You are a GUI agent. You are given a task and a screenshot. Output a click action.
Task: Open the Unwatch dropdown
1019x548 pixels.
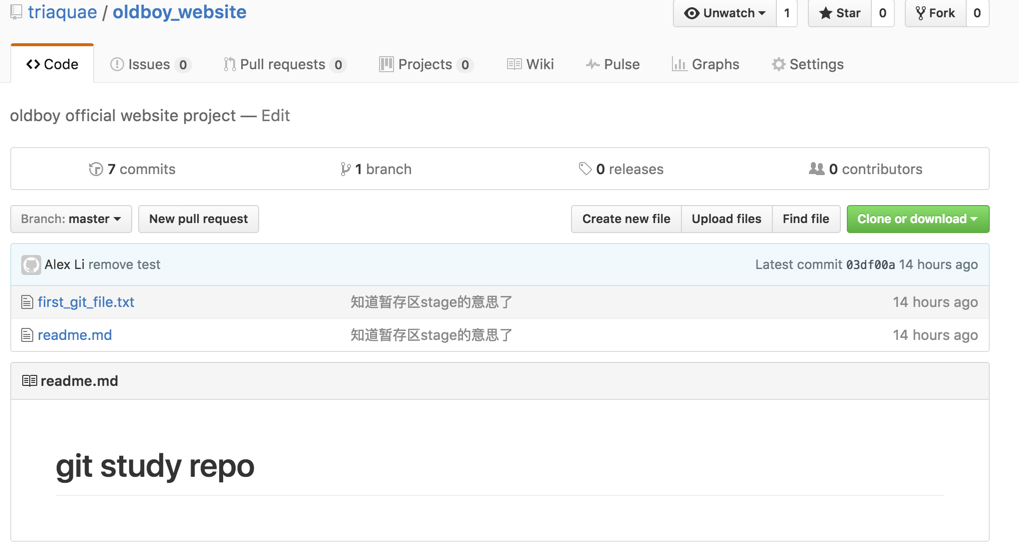coord(725,13)
